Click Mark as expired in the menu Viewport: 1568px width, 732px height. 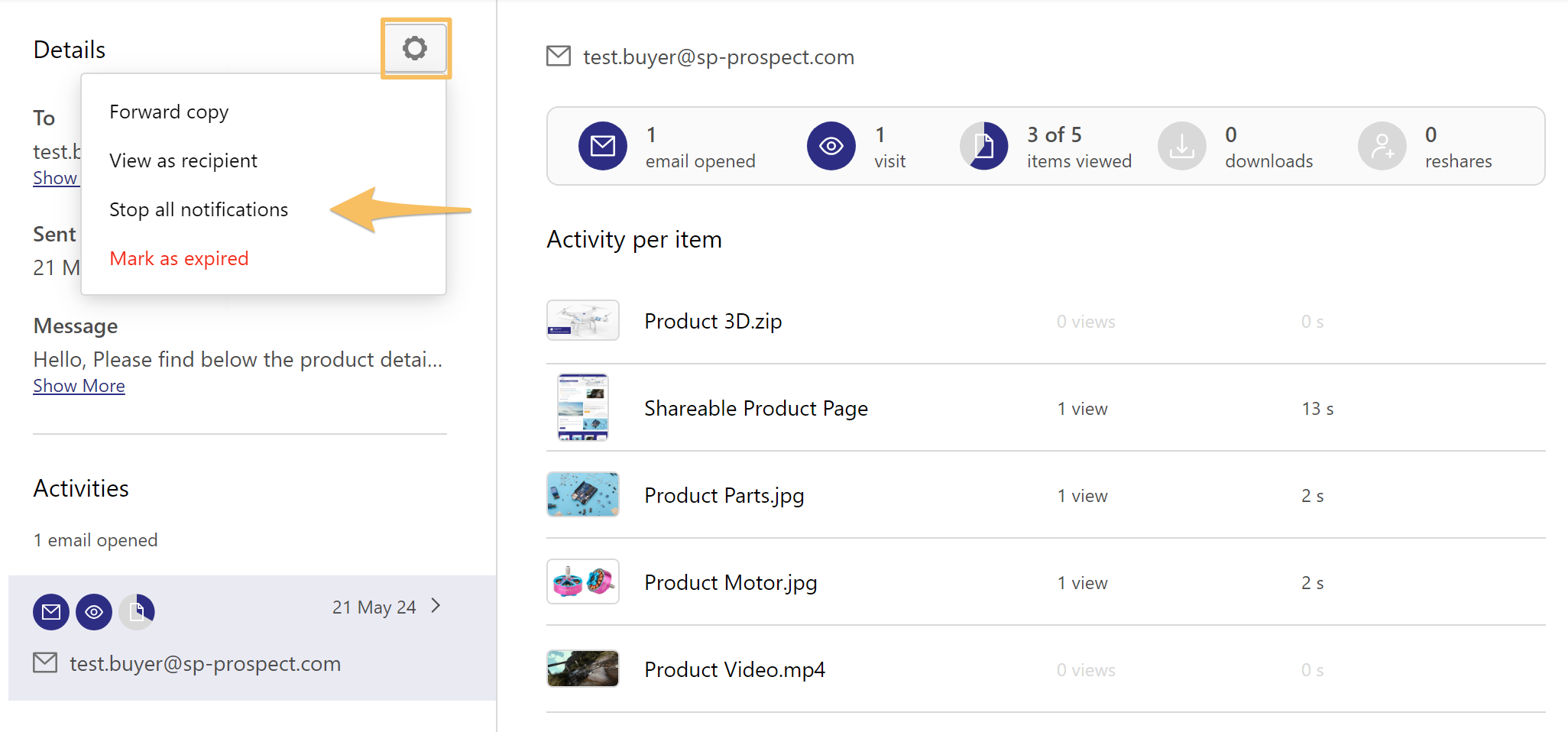click(x=179, y=259)
